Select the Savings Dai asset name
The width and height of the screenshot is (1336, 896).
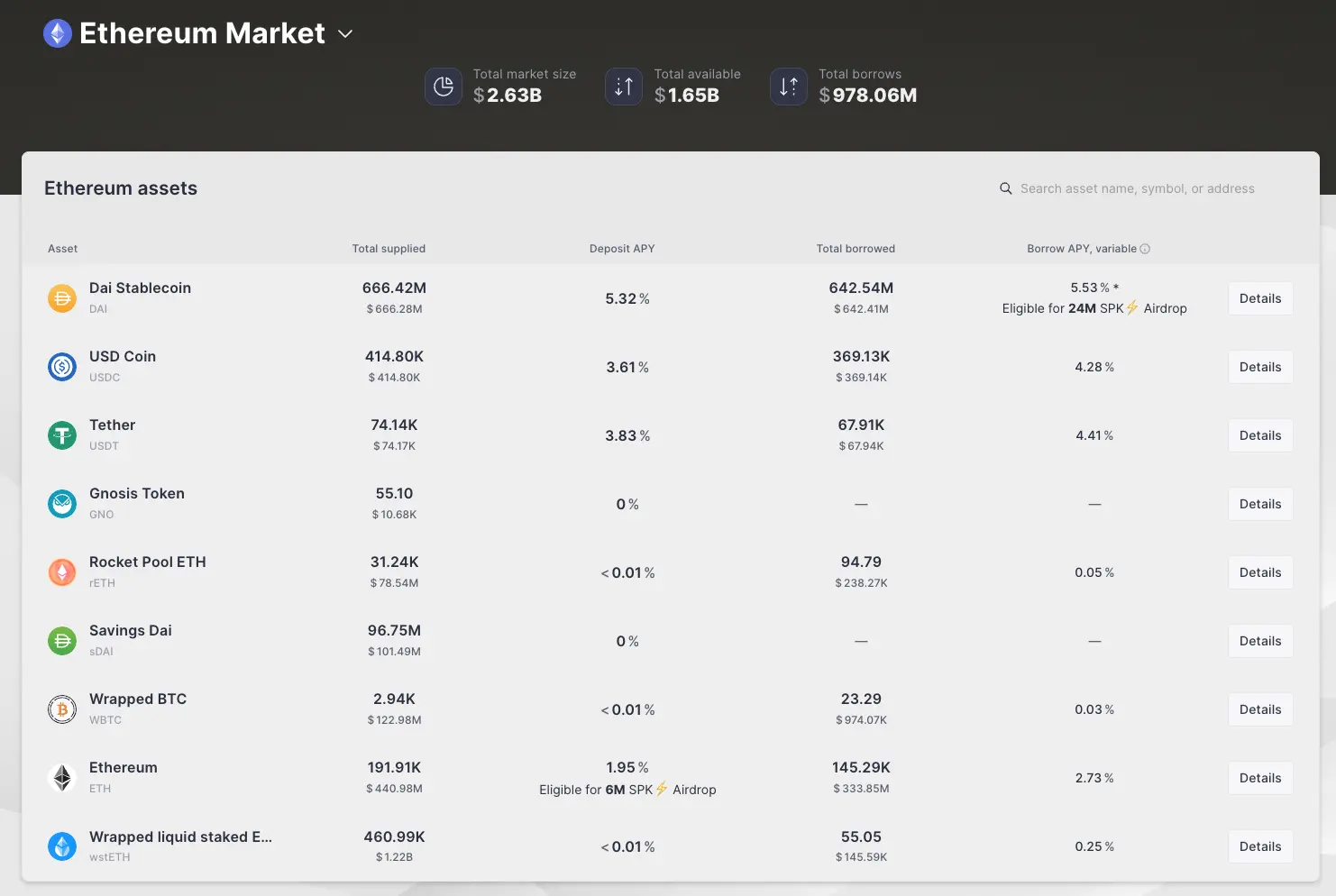(x=131, y=631)
